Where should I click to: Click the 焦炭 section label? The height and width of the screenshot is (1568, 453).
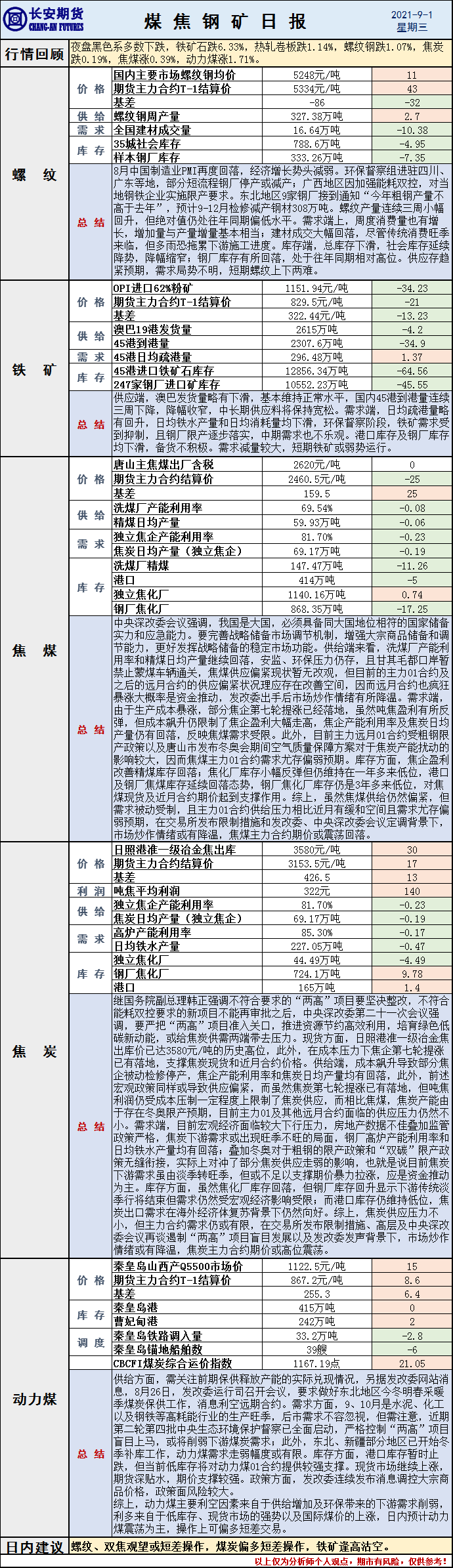click(35, 1051)
